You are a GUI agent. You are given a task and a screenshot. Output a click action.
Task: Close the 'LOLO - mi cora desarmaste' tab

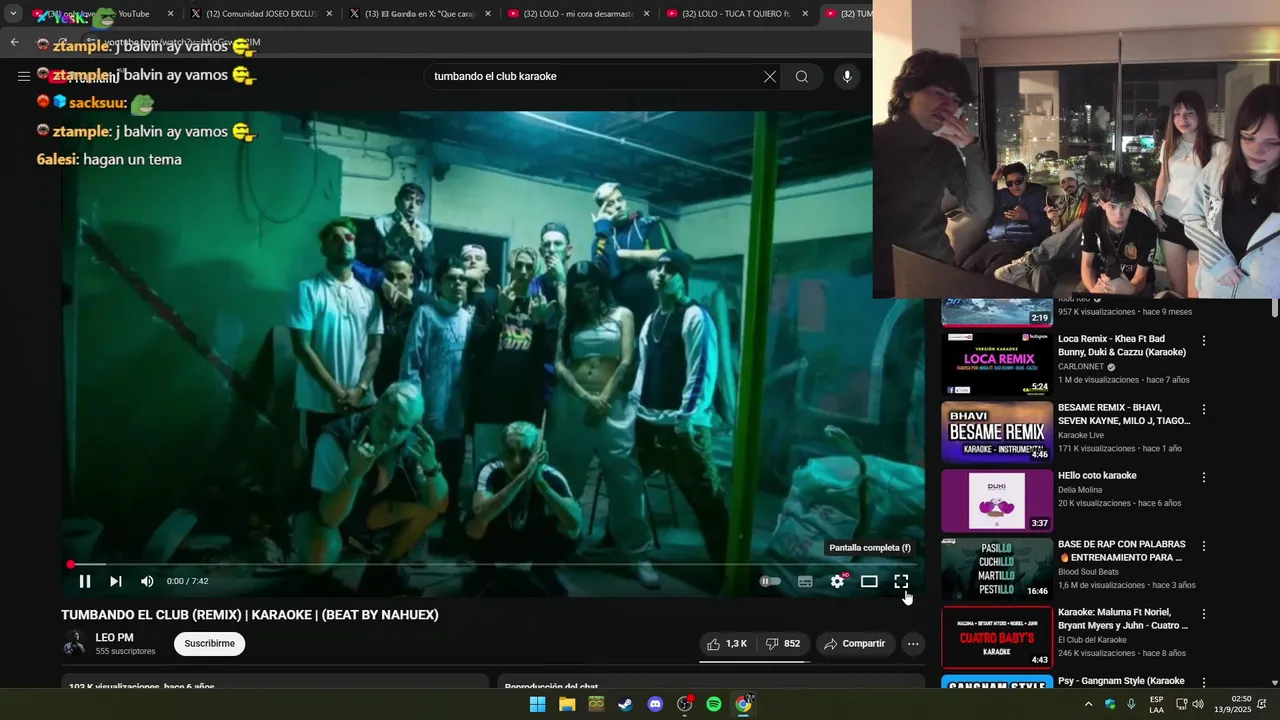pos(647,14)
